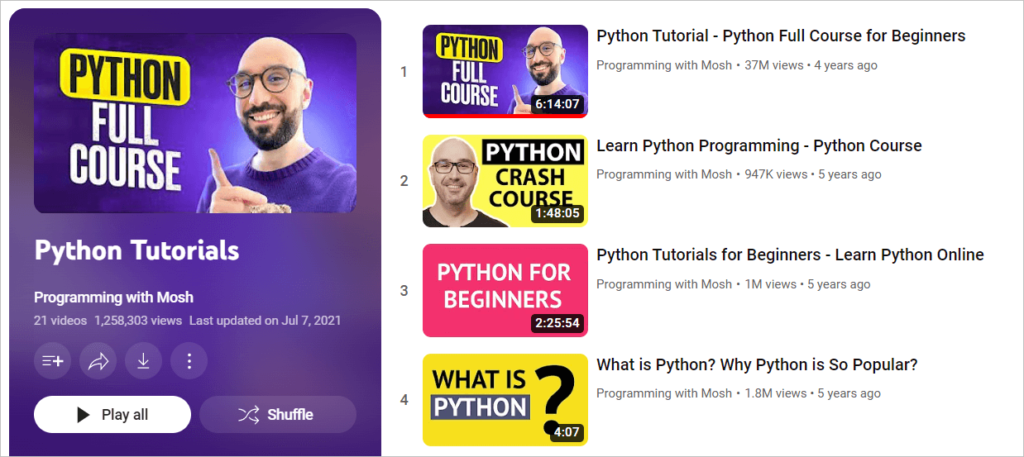Click Programming with Mosh channel under first video
This screenshot has width=1024, height=457.
(664, 65)
